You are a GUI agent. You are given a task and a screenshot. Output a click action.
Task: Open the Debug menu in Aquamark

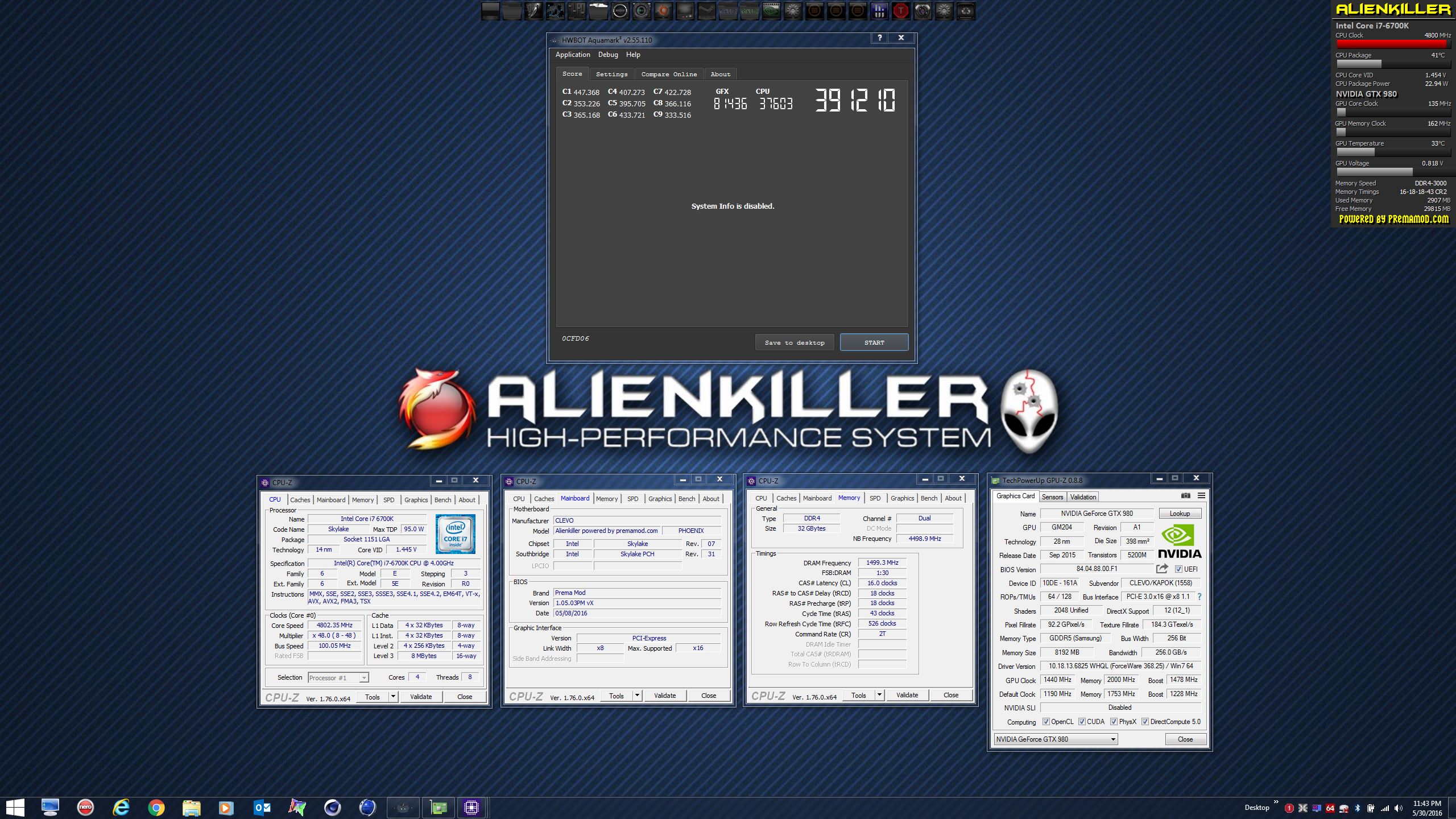coord(608,55)
